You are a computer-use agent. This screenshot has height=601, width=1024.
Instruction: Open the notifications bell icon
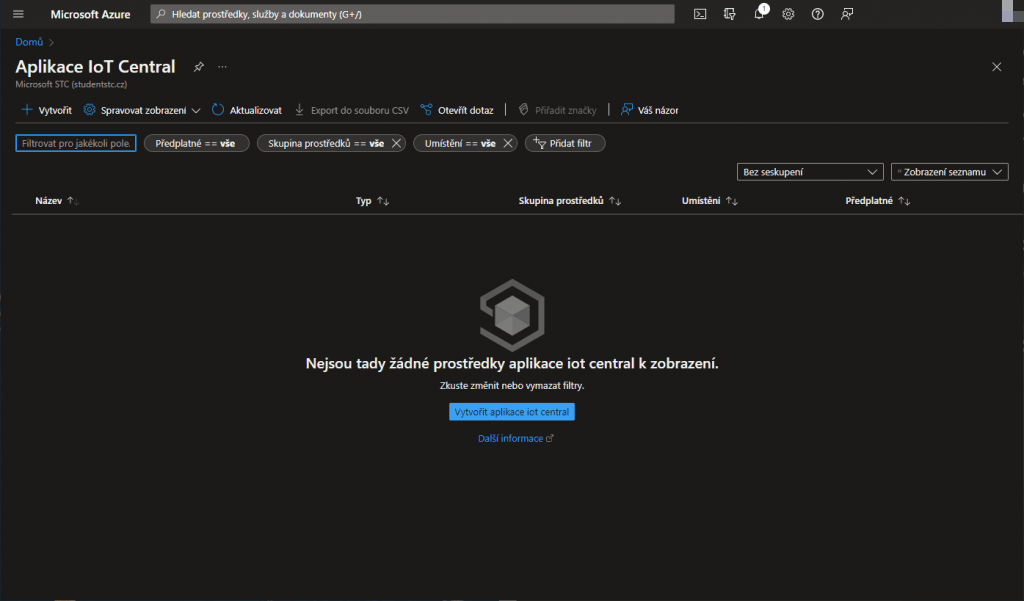click(759, 14)
